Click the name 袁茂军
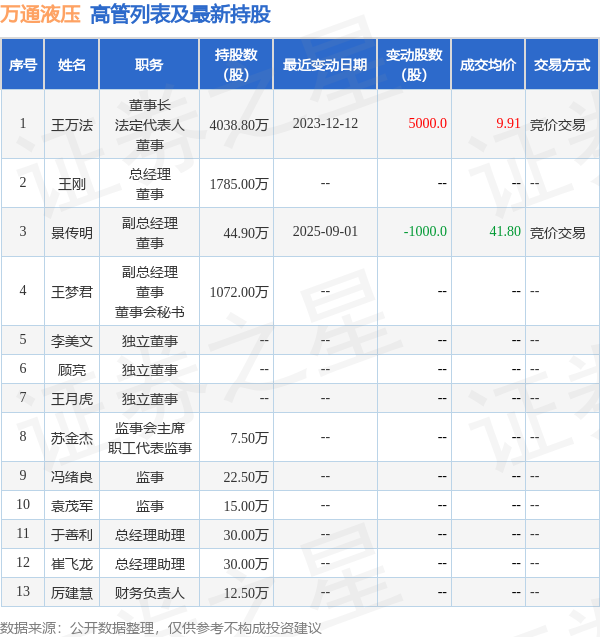The height and width of the screenshot is (637, 600). click(72, 506)
